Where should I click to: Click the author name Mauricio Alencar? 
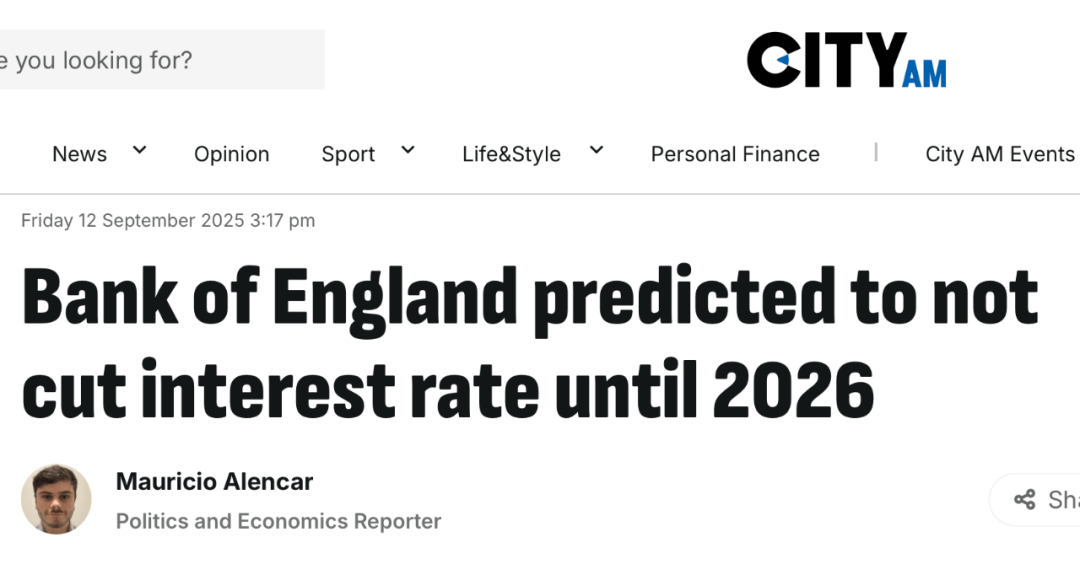[x=214, y=482]
